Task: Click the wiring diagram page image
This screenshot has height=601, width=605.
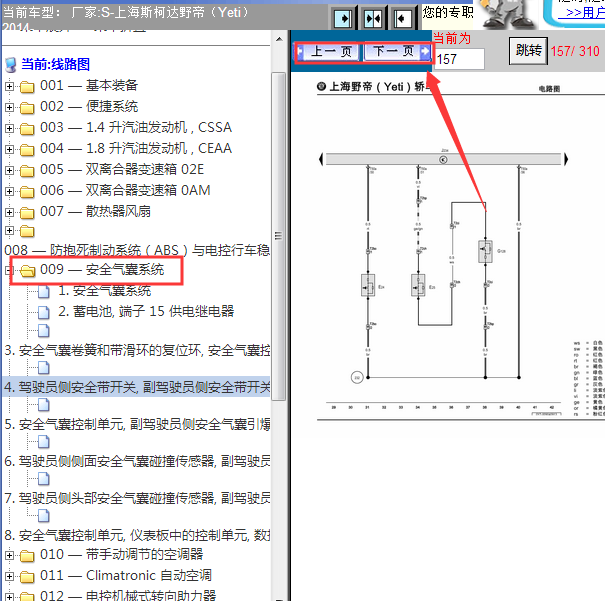Action: (461, 251)
